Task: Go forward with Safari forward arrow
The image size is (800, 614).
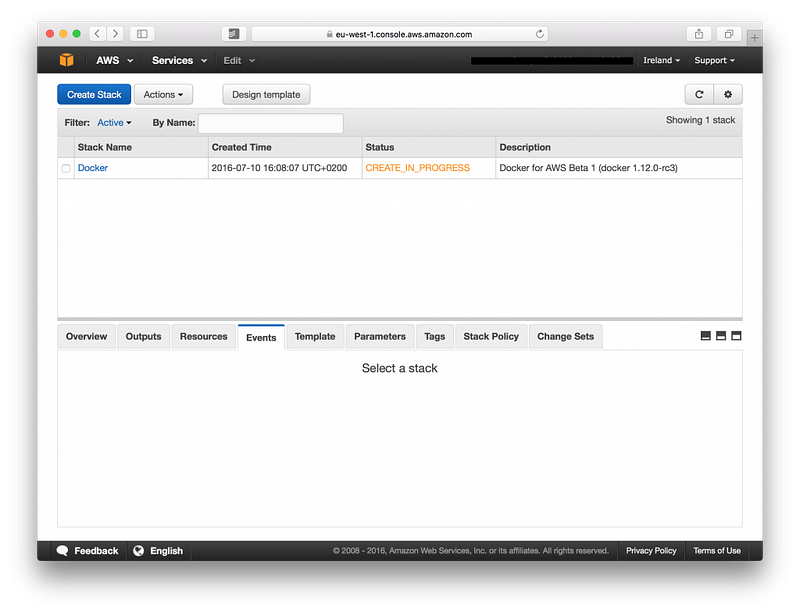Action: point(115,34)
